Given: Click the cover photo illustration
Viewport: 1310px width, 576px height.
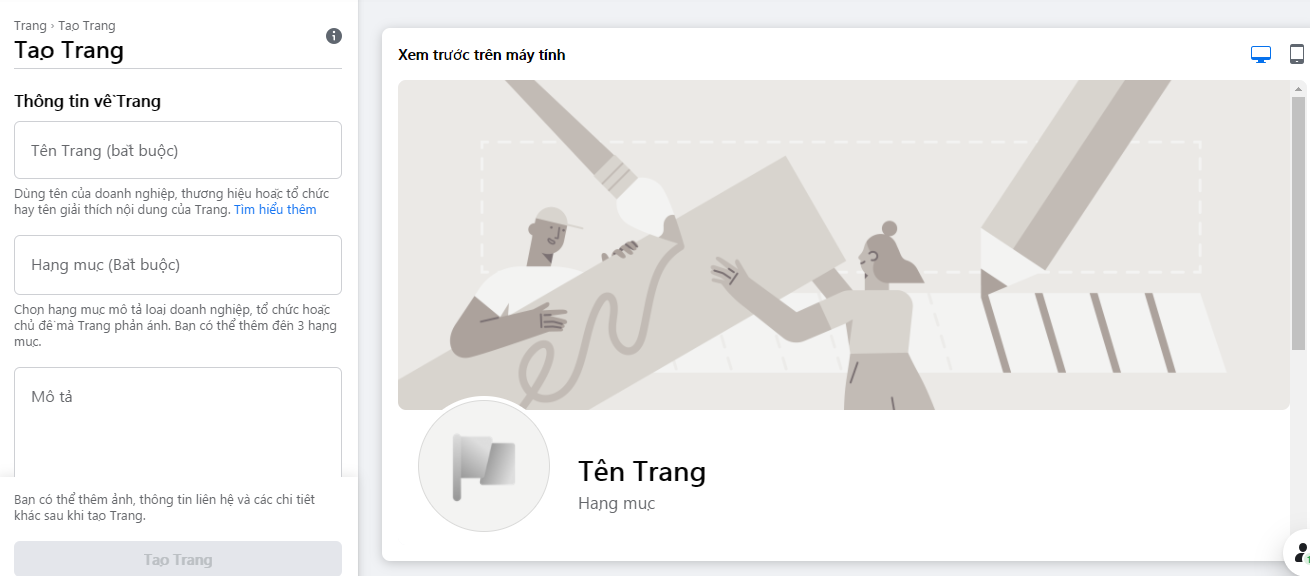Looking at the screenshot, I should pyautogui.click(x=844, y=245).
